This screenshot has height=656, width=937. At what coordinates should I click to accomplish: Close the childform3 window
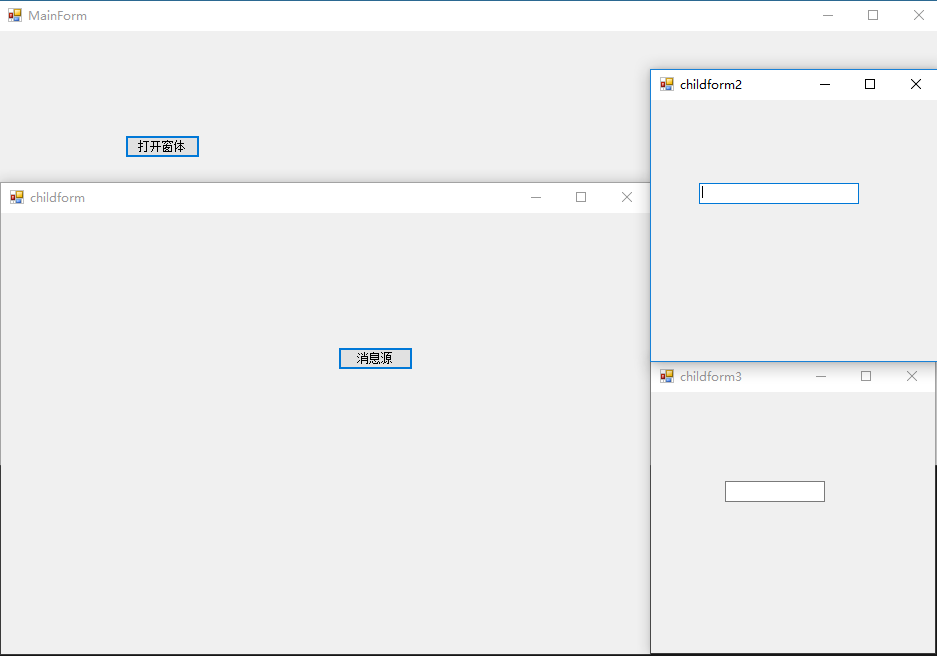tap(911, 376)
